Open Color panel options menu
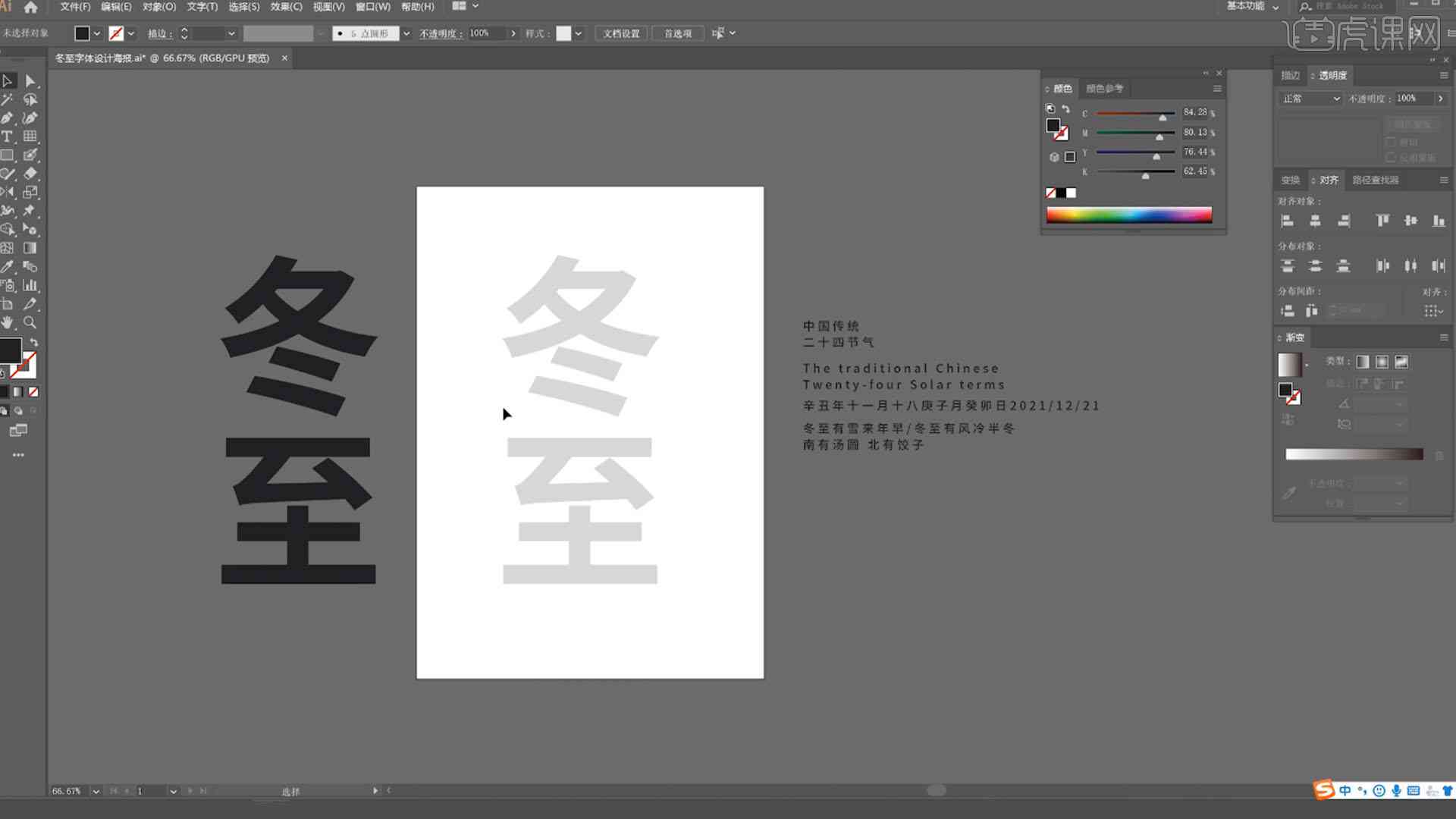Image resolution: width=1456 pixels, height=819 pixels. [1217, 89]
